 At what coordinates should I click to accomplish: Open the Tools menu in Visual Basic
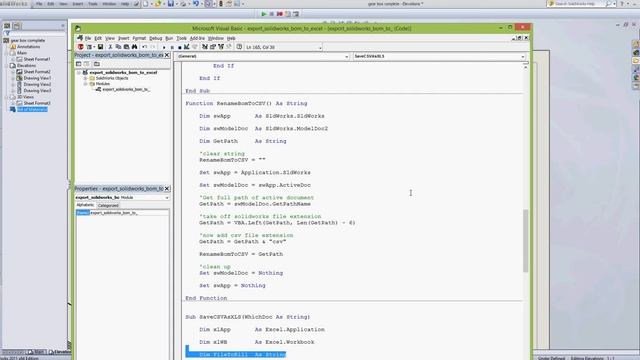coord(182,38)
